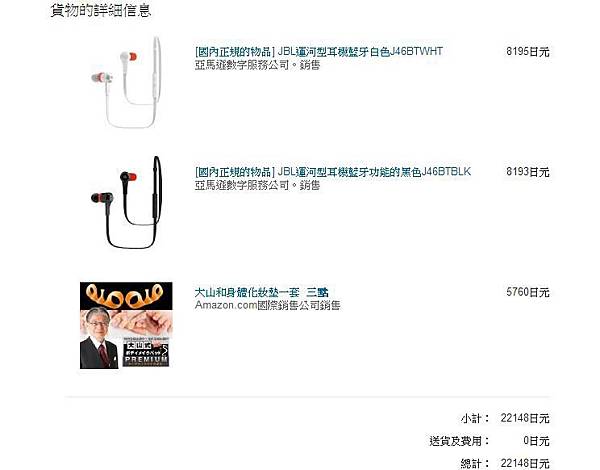
Task: Click Amazon.com國際銷售公司銷售 seller text
Action: tap(267, 305)
